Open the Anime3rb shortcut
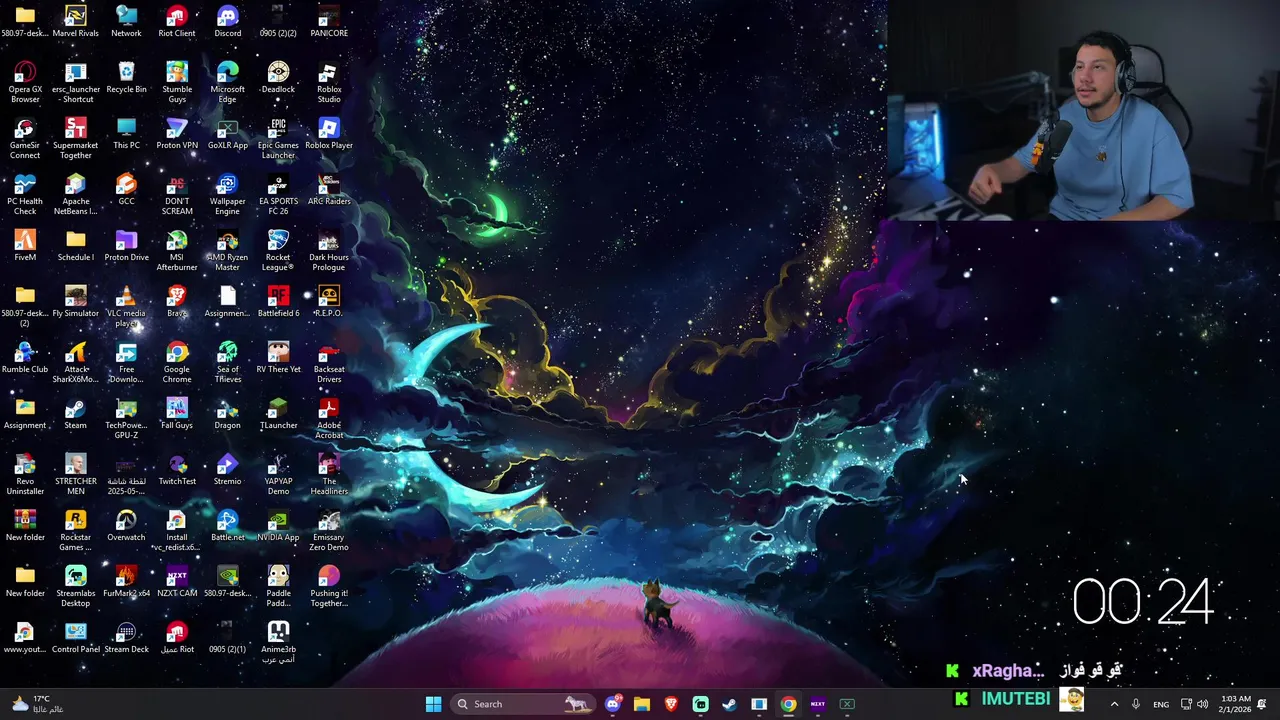The image size is (1280, 720). tap(278, 642)
